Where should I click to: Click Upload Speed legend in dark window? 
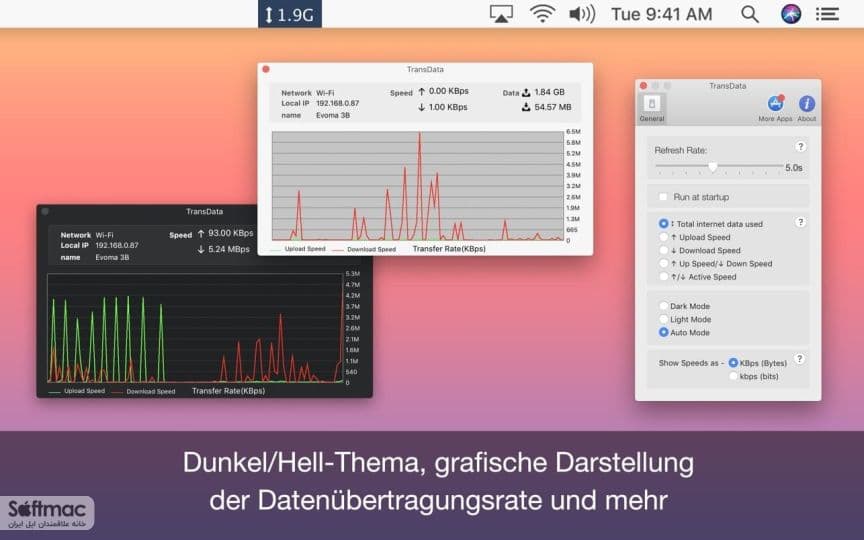point(84,391)
